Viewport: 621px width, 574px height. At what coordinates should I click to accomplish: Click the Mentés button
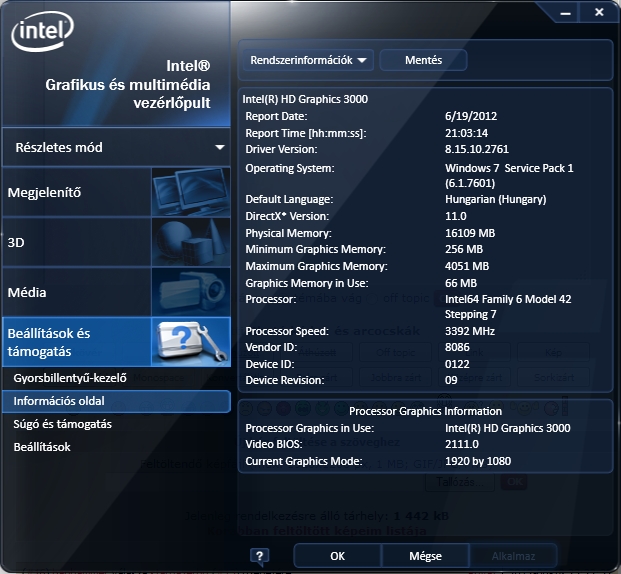423,60
